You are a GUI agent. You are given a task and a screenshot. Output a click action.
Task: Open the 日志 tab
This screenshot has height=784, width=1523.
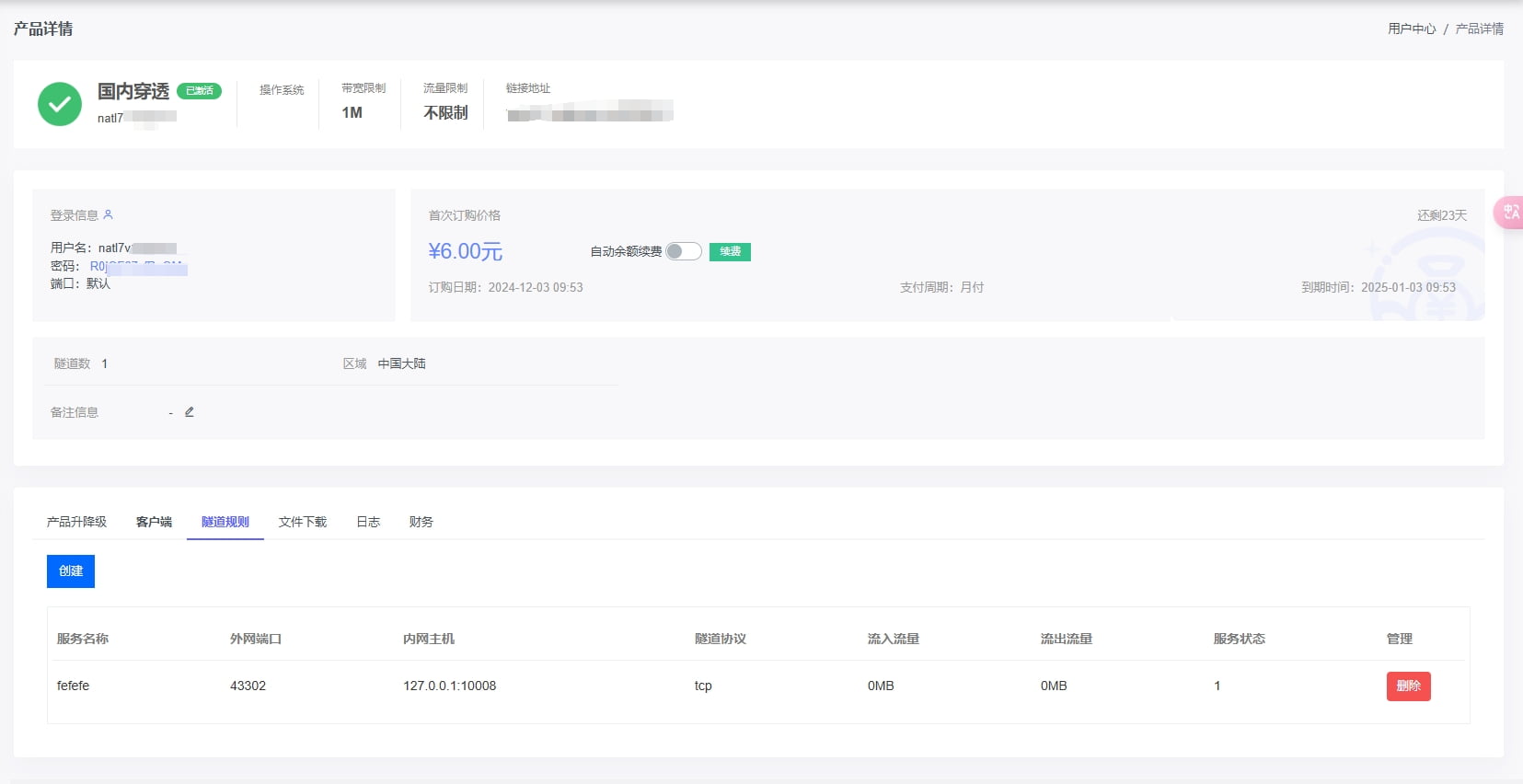(x=368, y=522)
